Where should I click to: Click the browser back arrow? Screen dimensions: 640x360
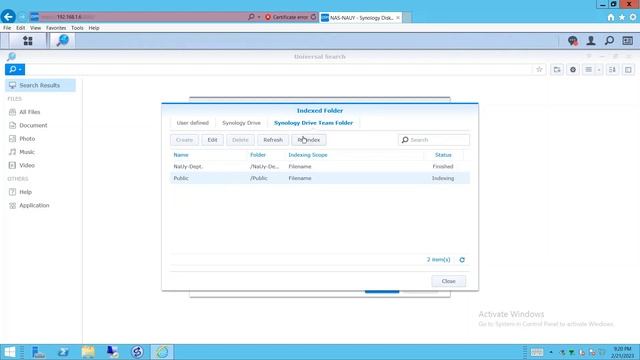(x=8, y=16)
